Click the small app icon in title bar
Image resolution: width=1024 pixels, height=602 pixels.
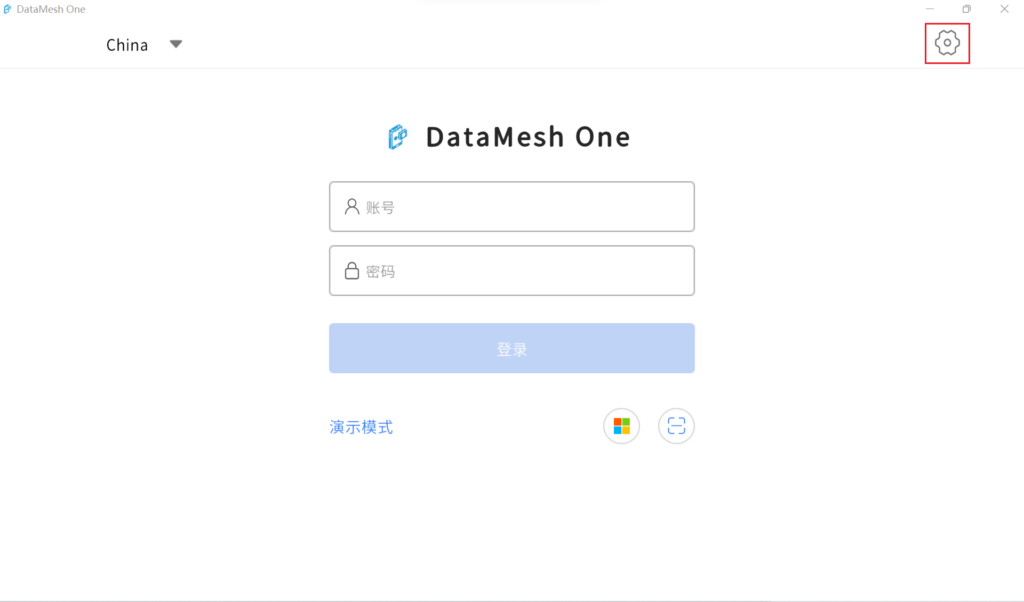[7, 9]
